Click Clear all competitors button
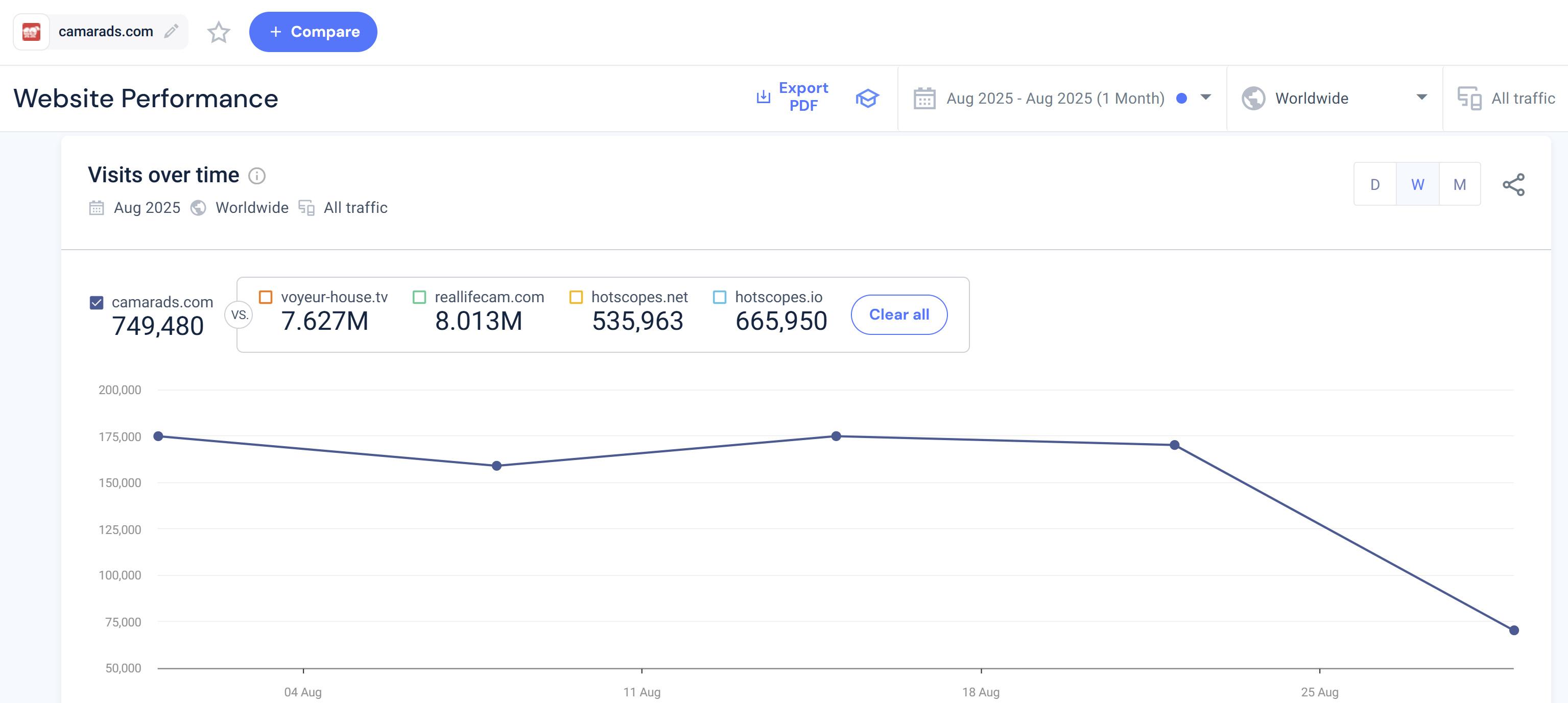Screen dimensions: 1568x703 [898, 314]
